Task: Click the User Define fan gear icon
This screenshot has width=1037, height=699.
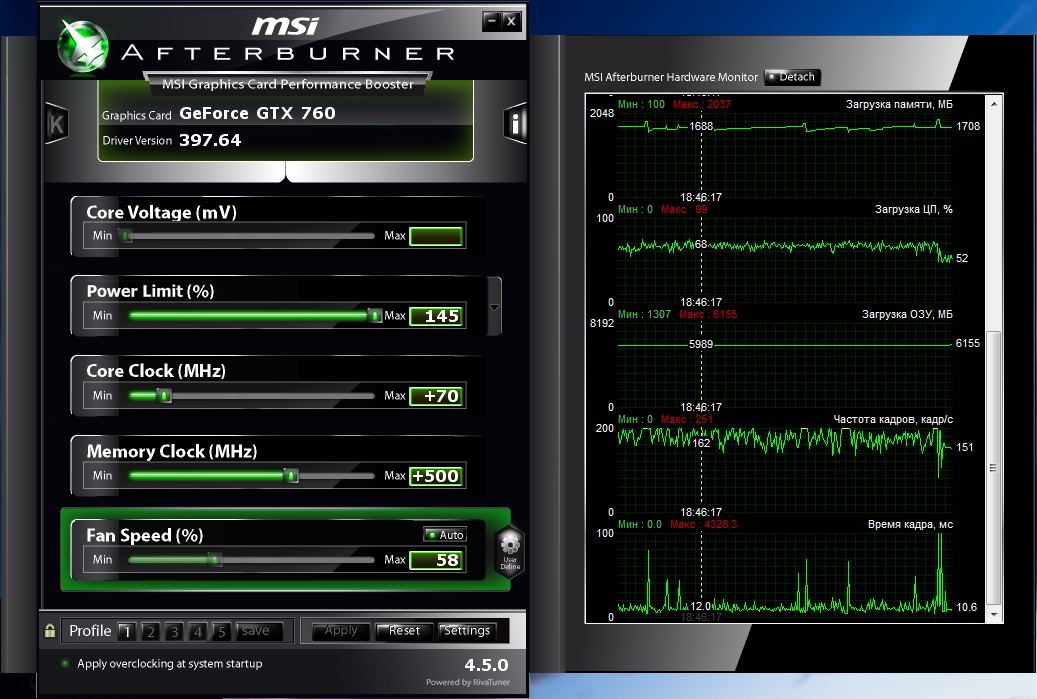Action: click(x=510, y=552)
